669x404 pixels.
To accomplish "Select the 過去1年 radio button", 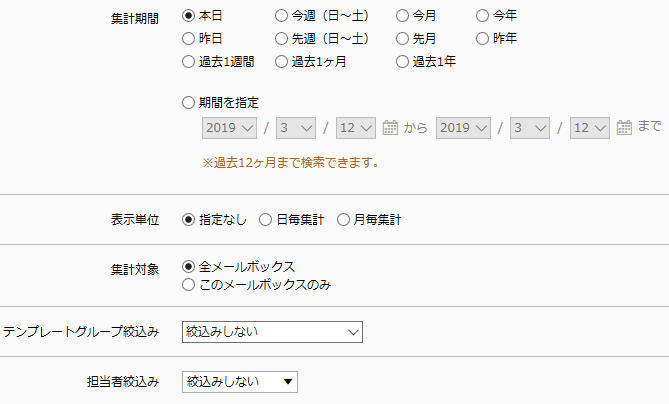I will [x=402, y=62].
